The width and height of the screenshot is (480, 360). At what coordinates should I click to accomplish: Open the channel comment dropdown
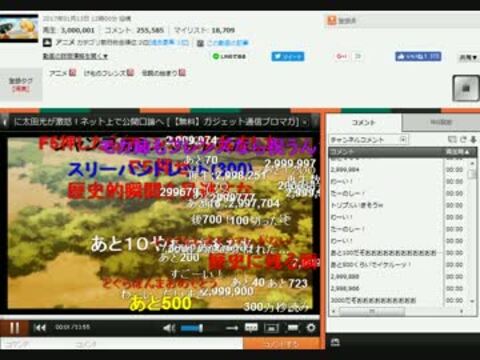coord(368,140)
